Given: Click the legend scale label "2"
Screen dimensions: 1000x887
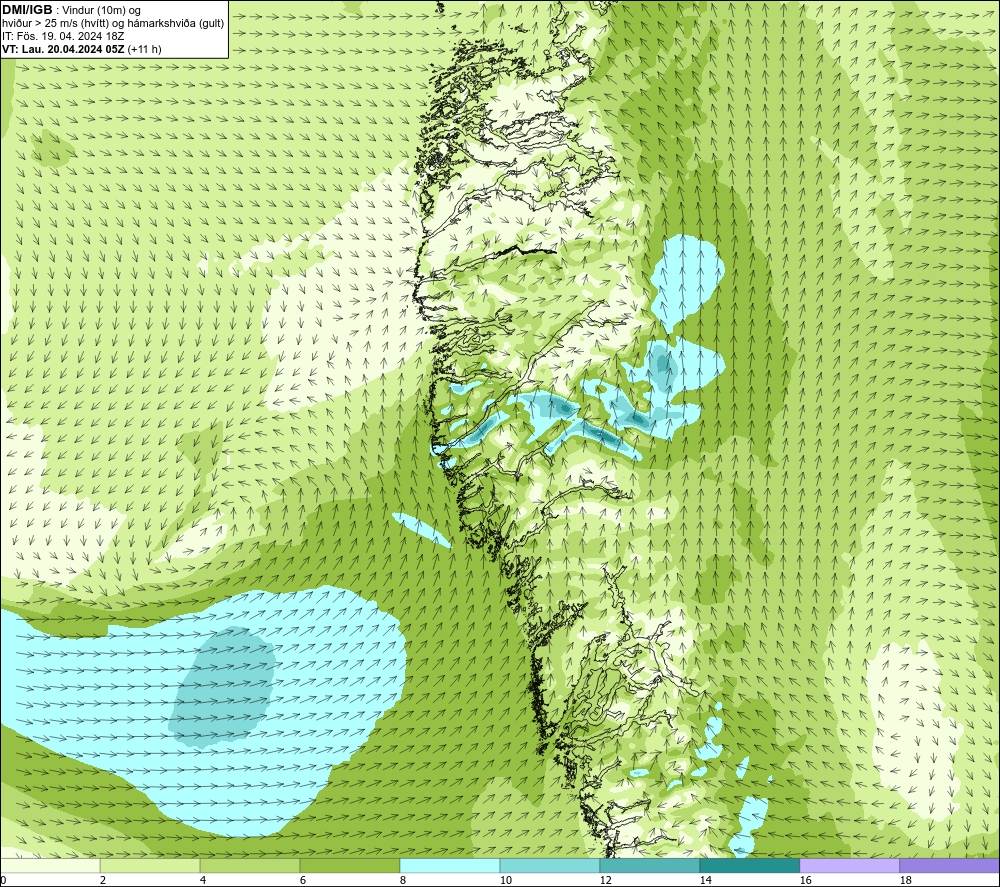Looking at the screenshot, I should coord(103,881).
